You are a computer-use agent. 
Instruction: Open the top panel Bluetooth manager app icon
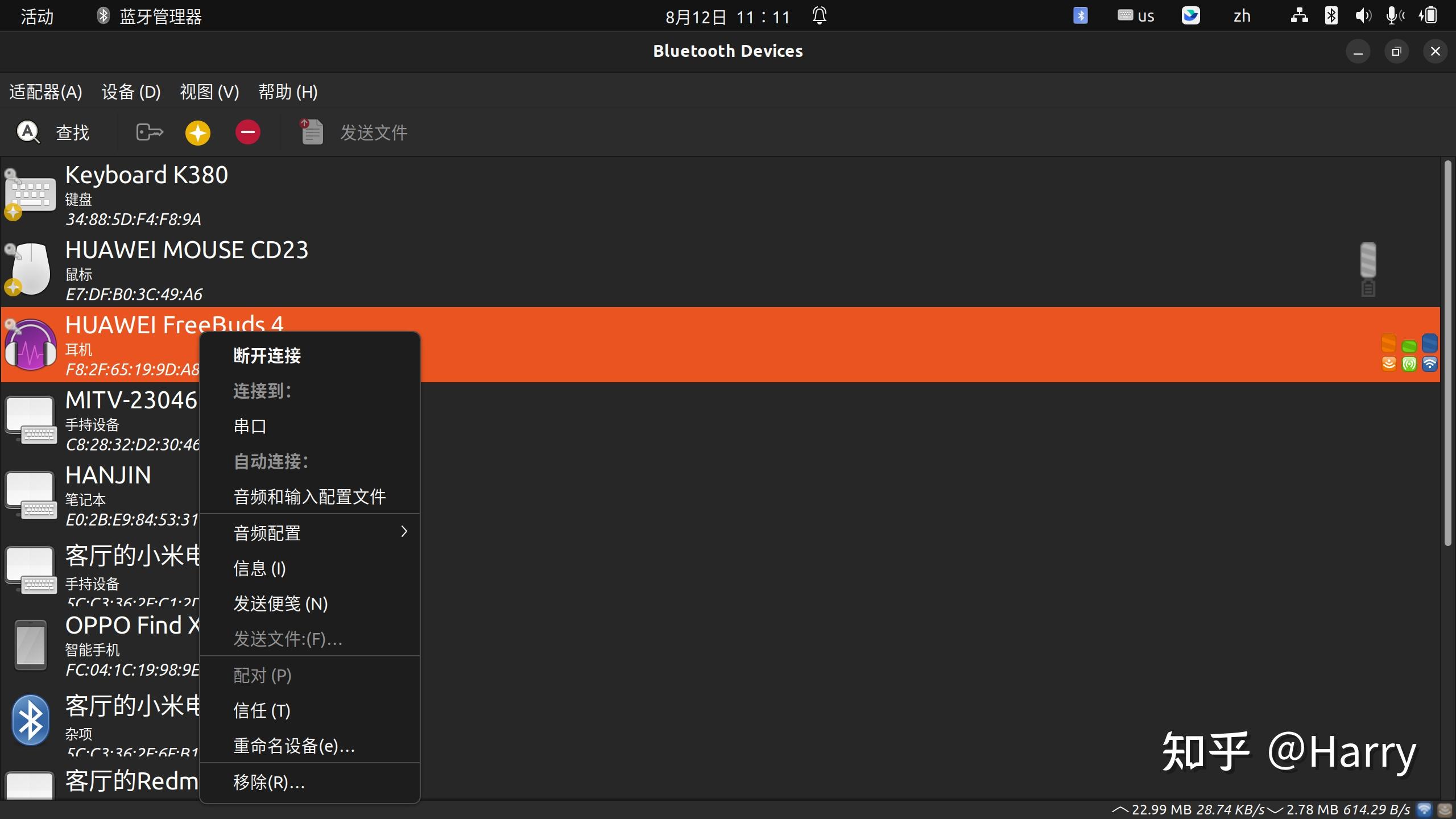pyautogui.click(x=103, y=16)
